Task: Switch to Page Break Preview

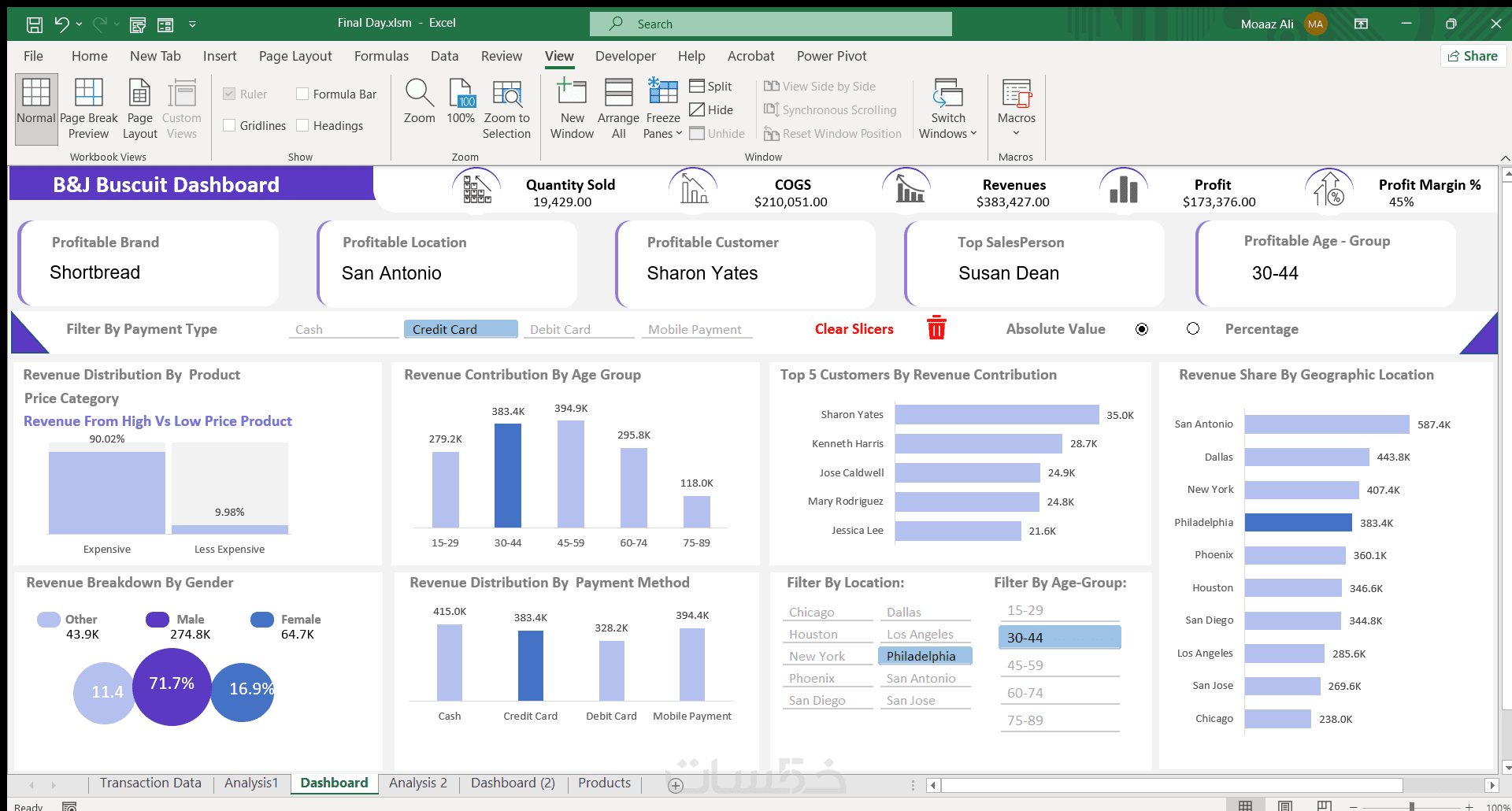Action: point(88,109)
